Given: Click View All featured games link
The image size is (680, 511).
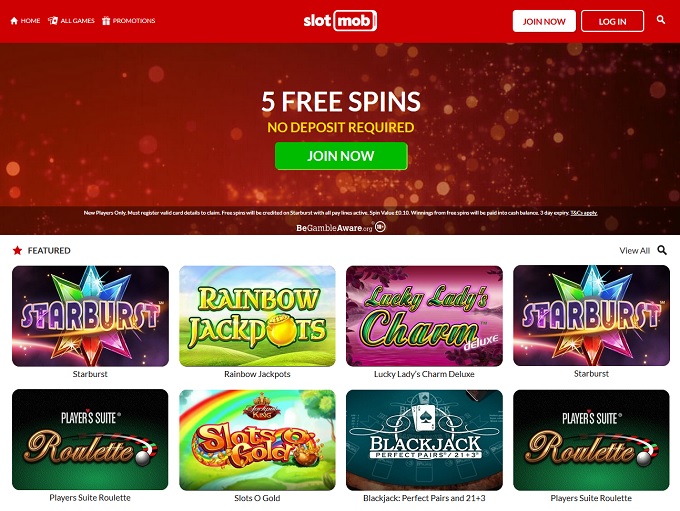Looking at the screenshot, I should pos(634,250).
